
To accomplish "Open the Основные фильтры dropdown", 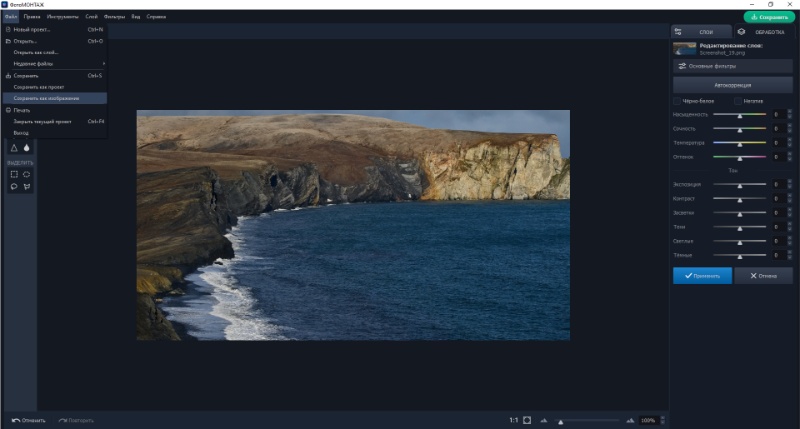I will click(733, 66).
